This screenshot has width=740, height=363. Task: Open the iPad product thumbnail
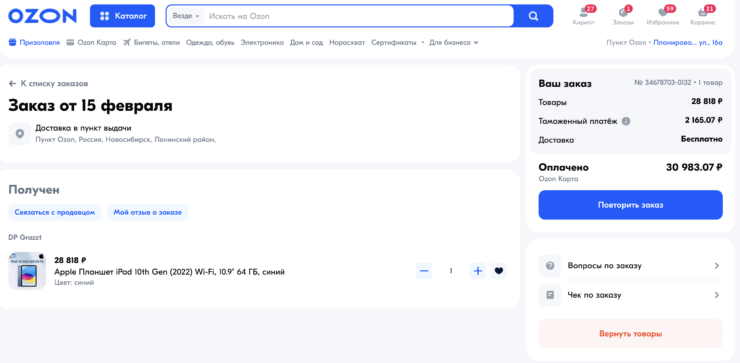coord(27,270)
